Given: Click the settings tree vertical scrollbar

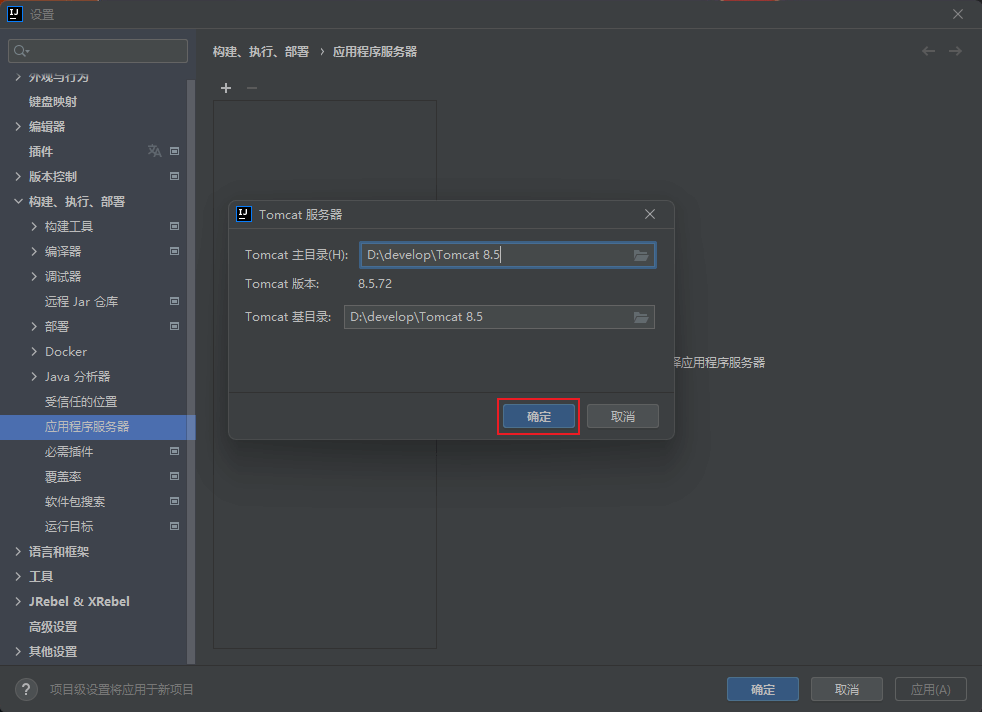Looking at the screenshot, I should [191, 371].
